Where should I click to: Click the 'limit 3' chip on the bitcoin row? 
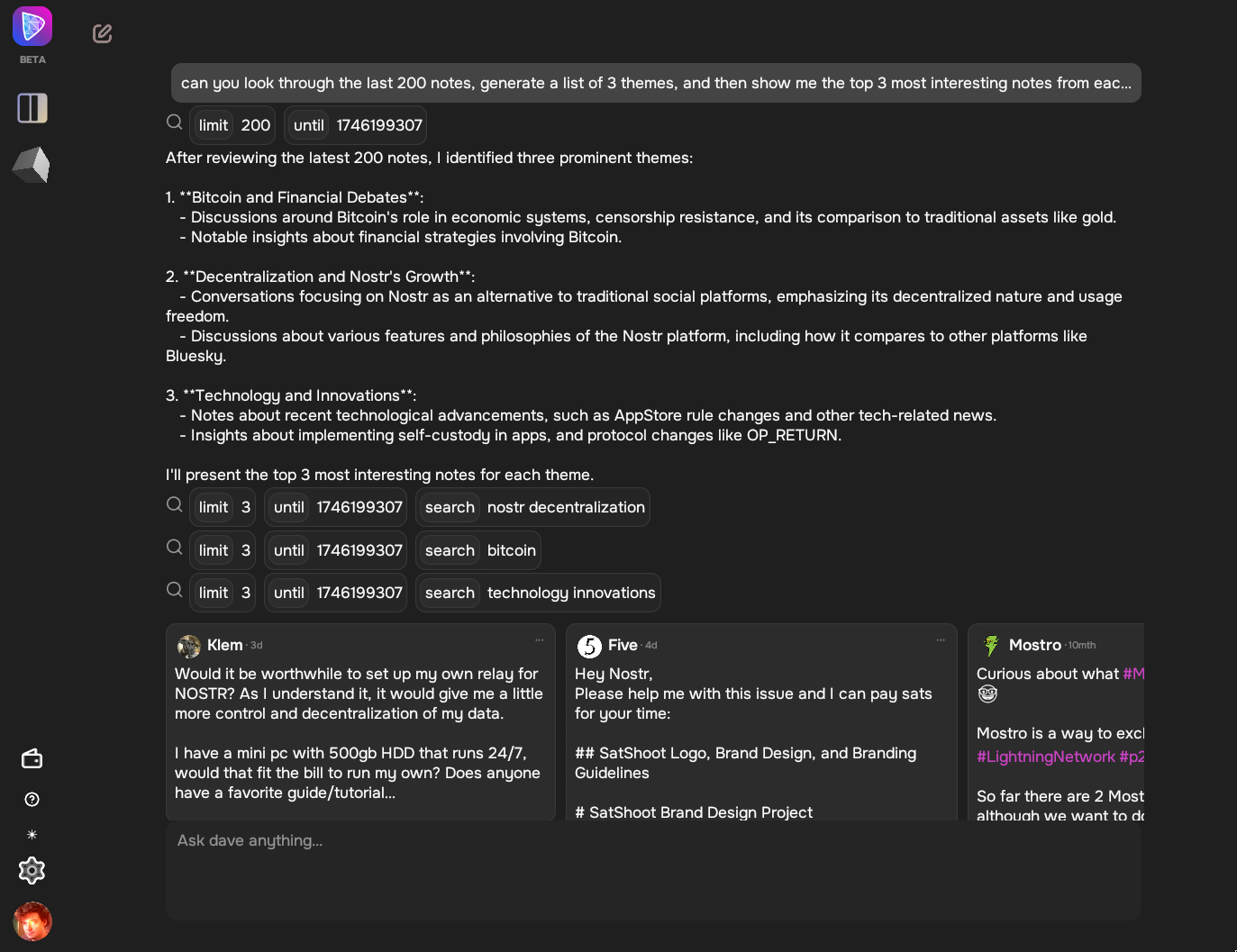tap(223, 550)
